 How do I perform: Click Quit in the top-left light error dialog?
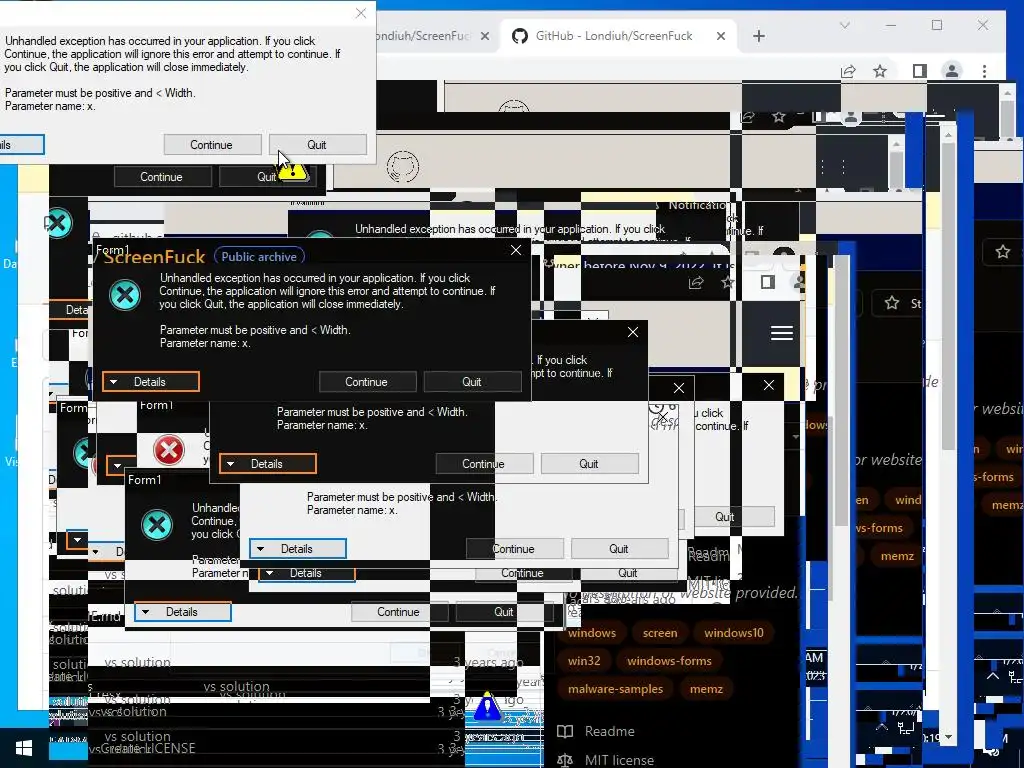(x=317, y=145)
